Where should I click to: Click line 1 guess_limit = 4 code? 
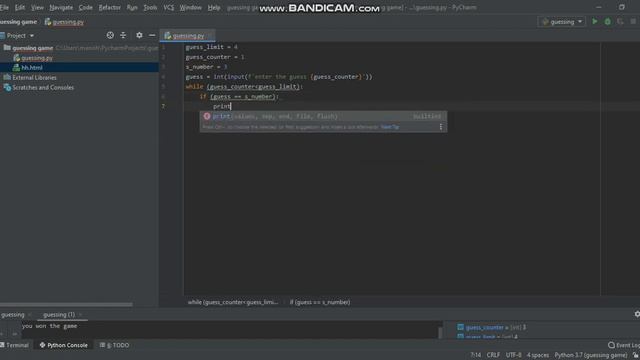click(211, 47)
